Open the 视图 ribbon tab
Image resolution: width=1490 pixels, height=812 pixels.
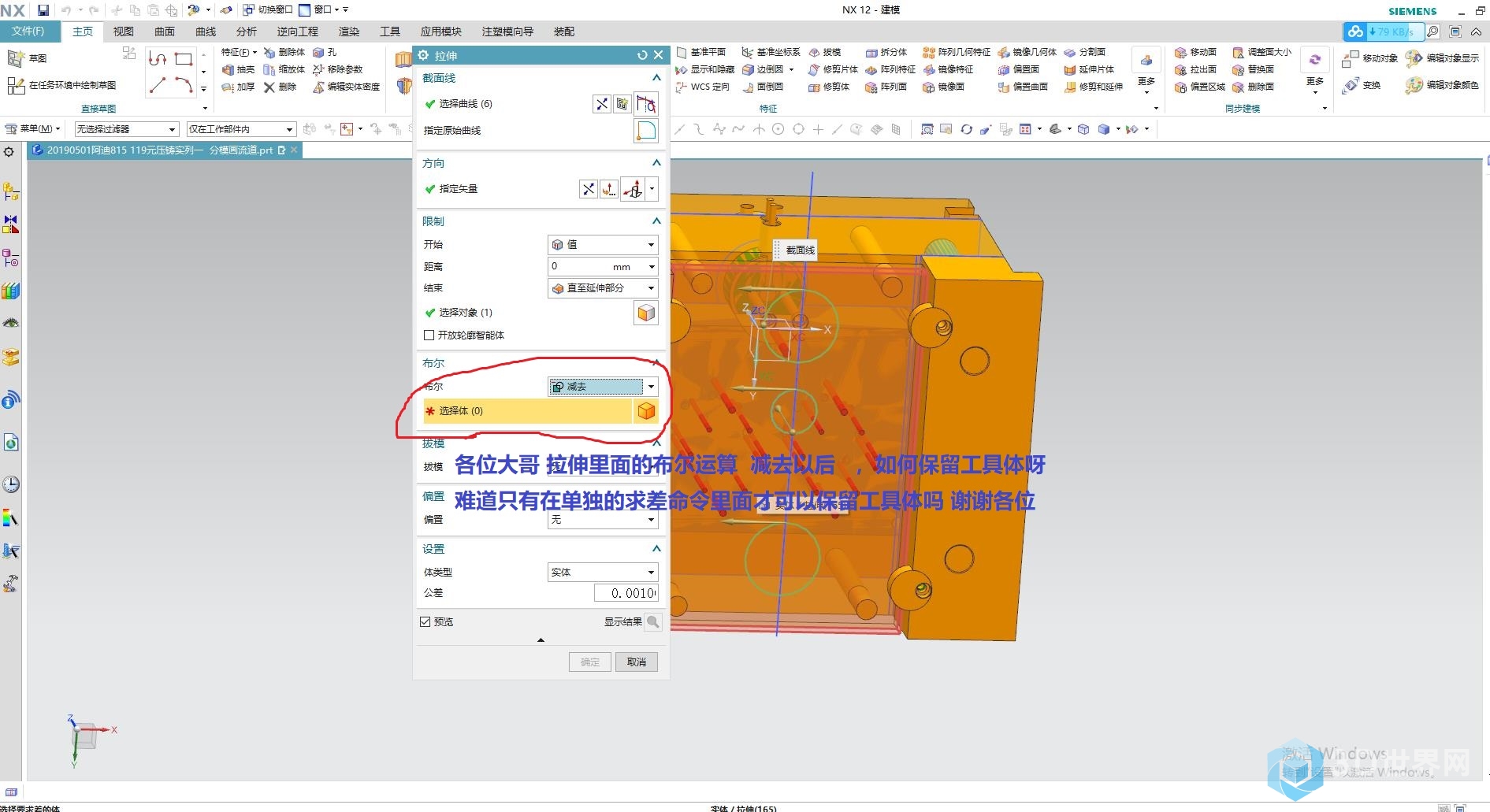[x=124, y=32]
